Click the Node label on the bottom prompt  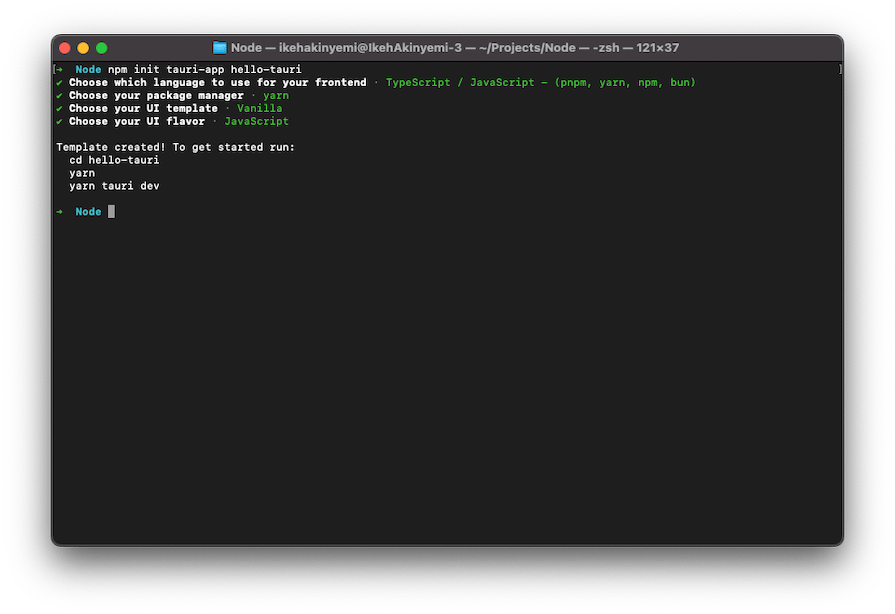tap(88, 211)
